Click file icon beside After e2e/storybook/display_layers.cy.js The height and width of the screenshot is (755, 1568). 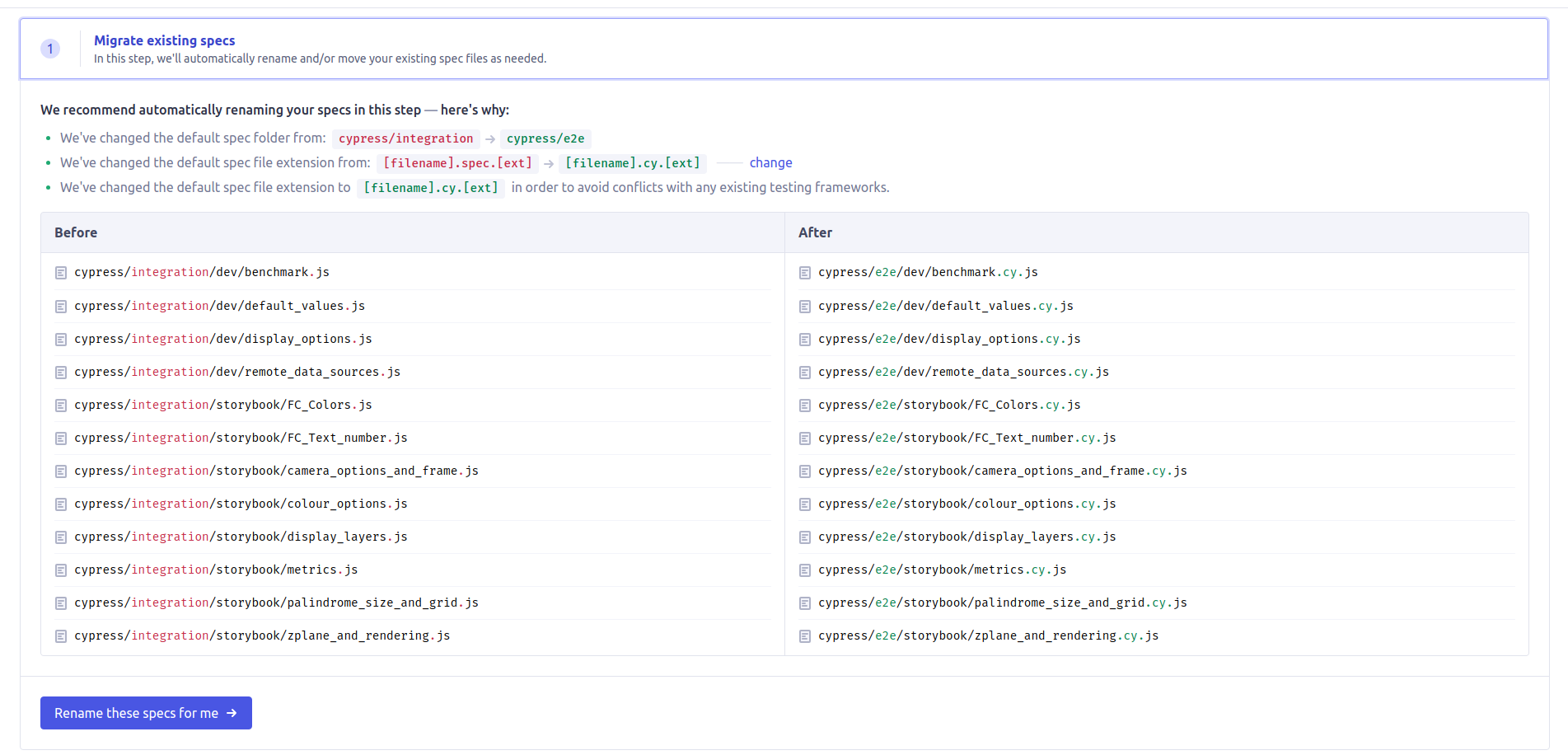pyautogui.click(x=805, y=537)
